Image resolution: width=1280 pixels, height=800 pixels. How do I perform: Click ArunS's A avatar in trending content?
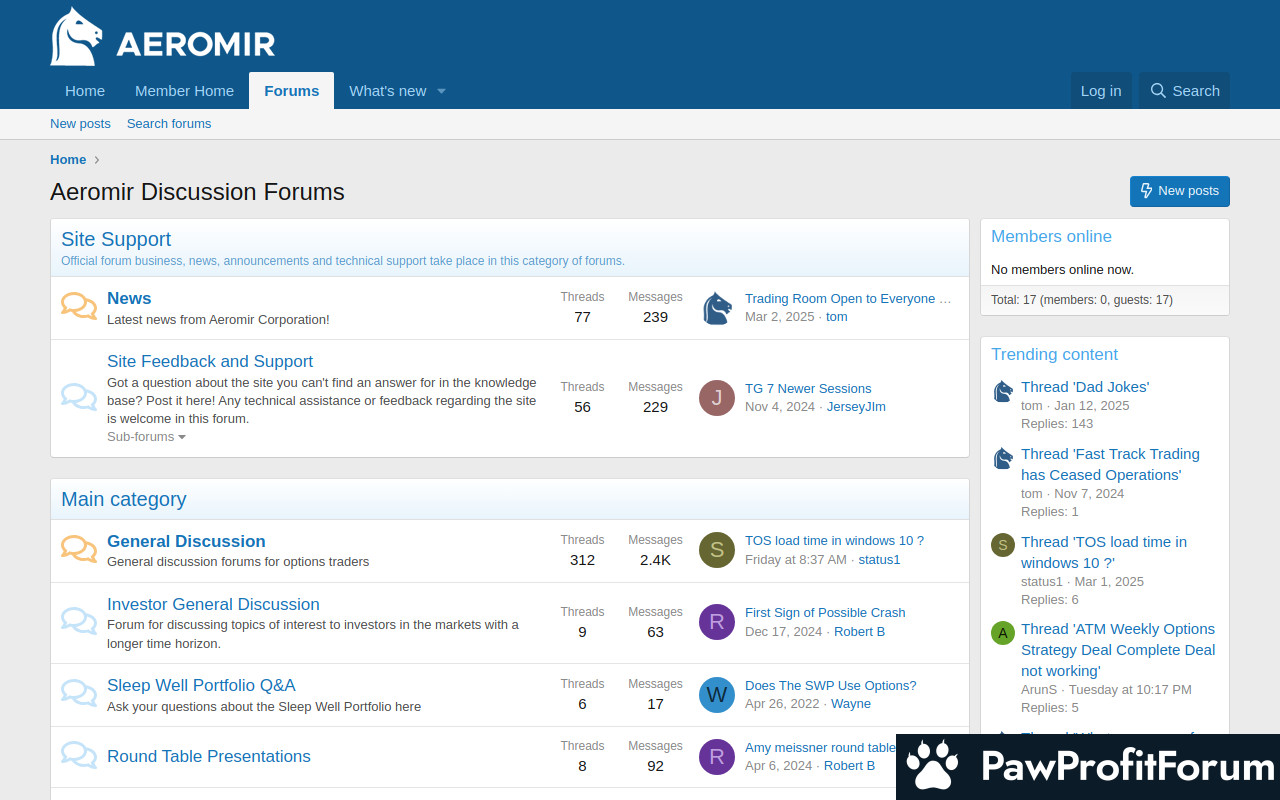pyautogui.click(x=1003, y=632)
